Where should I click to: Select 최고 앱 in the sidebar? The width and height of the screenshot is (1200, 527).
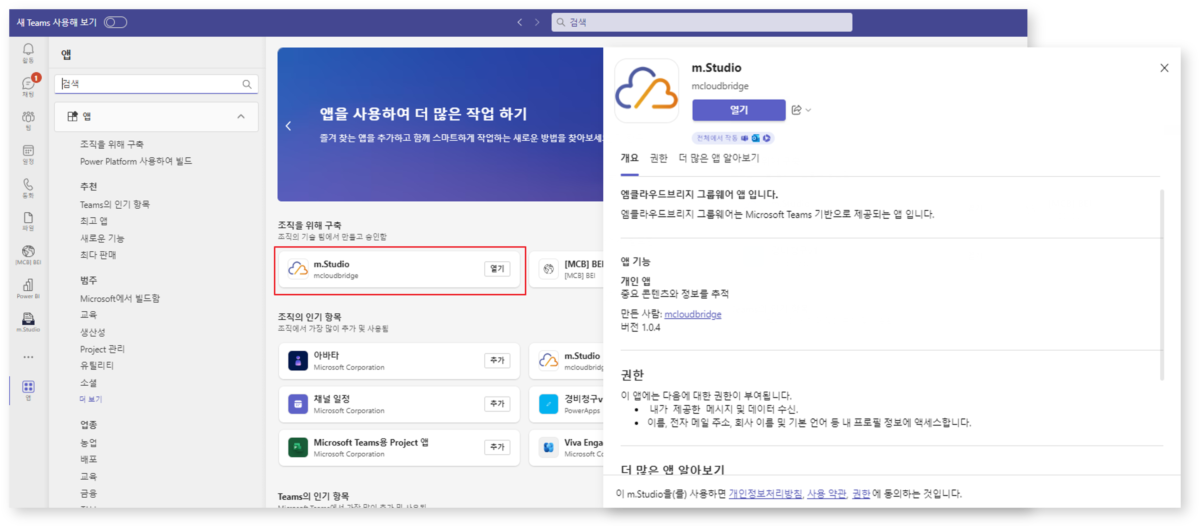pyautogui.click(x=94, y=221)
